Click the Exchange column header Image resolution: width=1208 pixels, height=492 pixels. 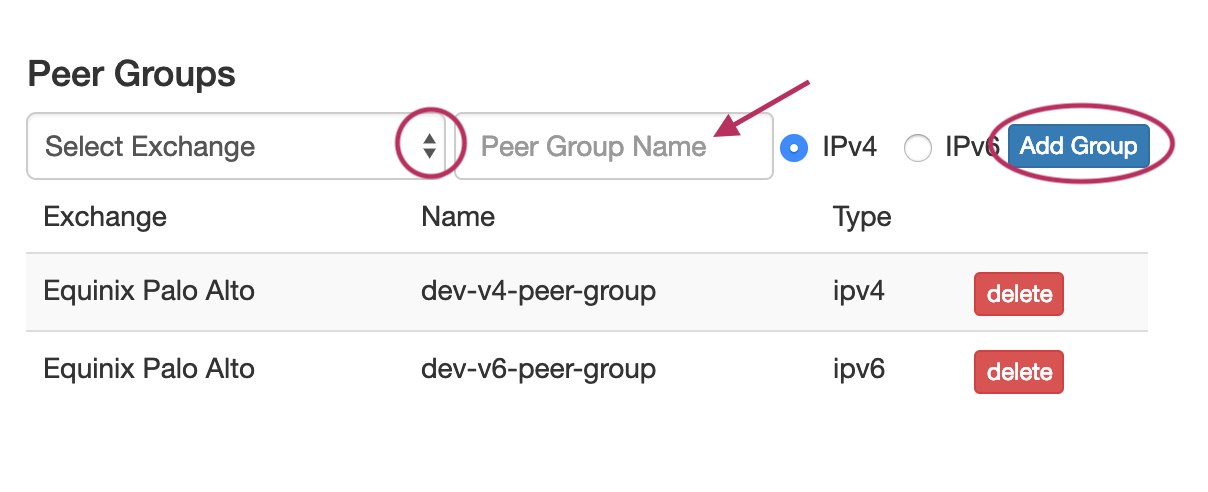click(x=105, y=216)
